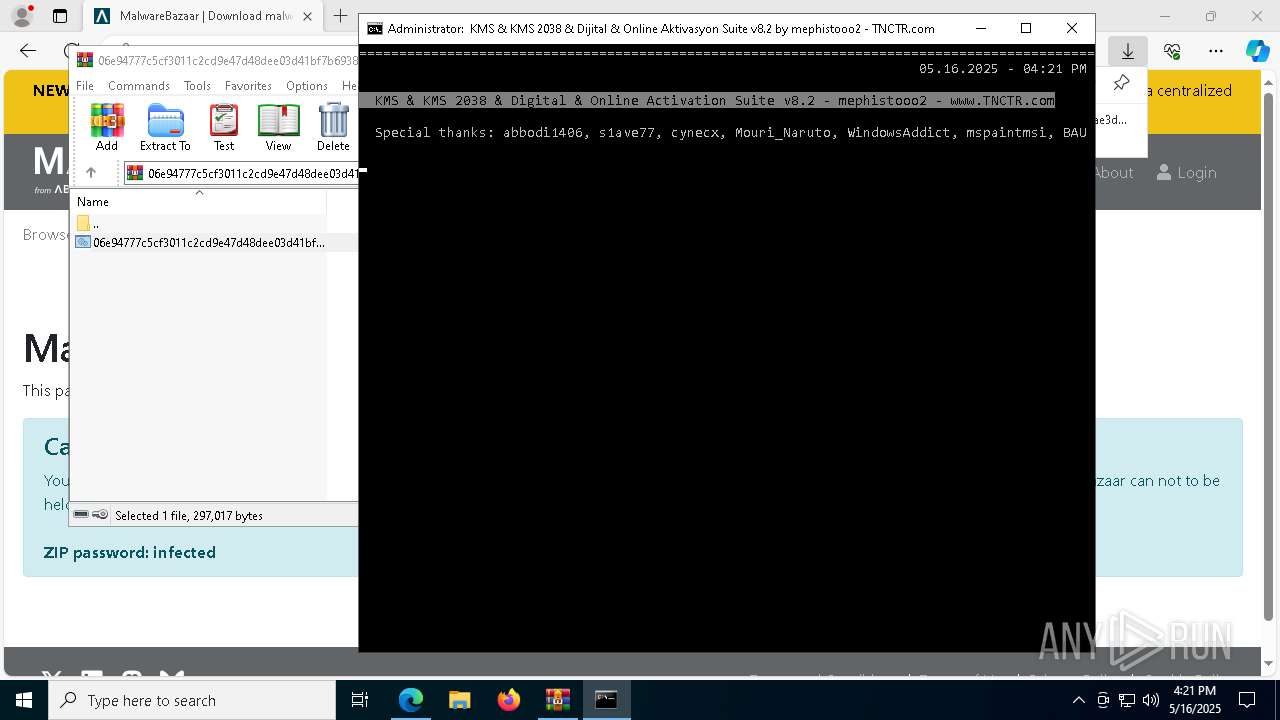Image resolution: width=1280 pixels, height=720 pixels.
Task: Open File Explorer from the taskbar
Action: point(460,700)
